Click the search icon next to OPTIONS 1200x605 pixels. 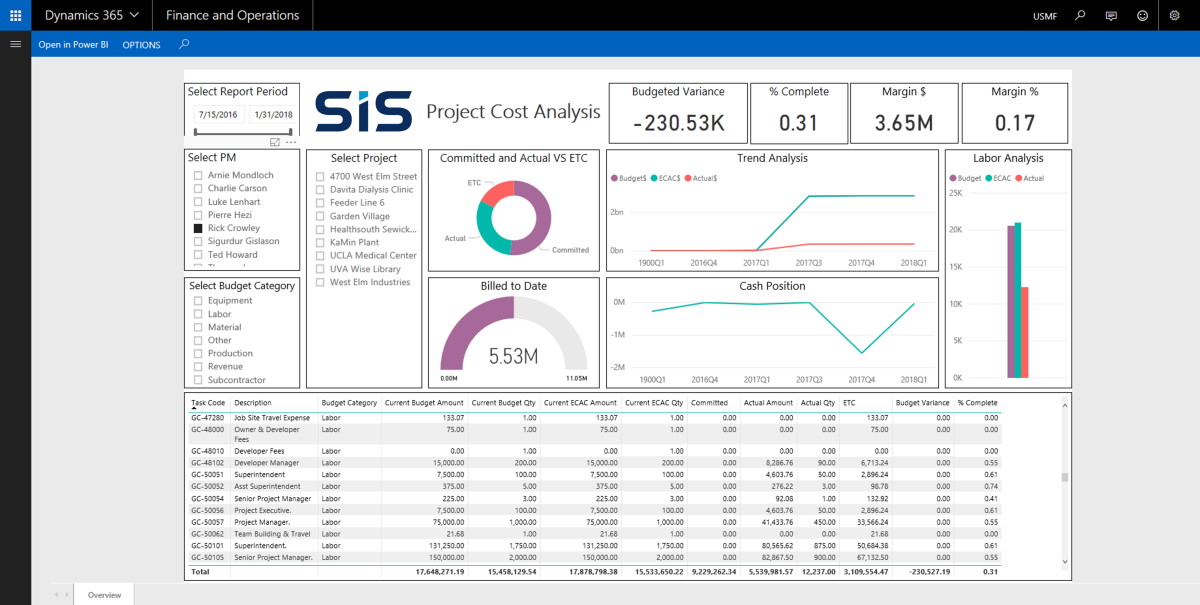tap(184, 44)
